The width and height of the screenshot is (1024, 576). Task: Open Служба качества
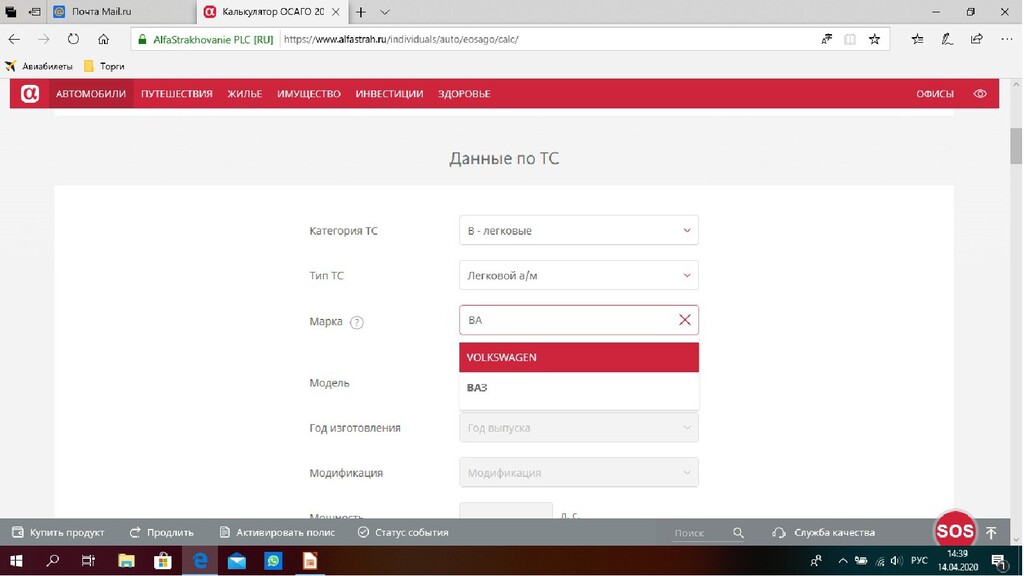click(x=824, y=532)
